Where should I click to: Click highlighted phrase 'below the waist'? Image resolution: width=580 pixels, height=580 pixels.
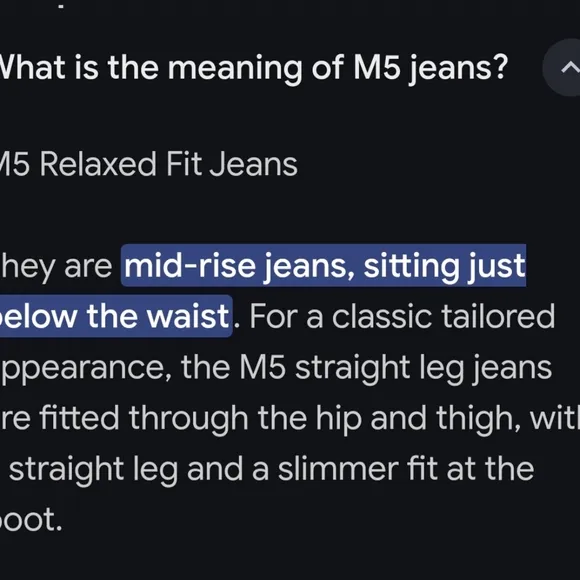[x=115, y=316]
